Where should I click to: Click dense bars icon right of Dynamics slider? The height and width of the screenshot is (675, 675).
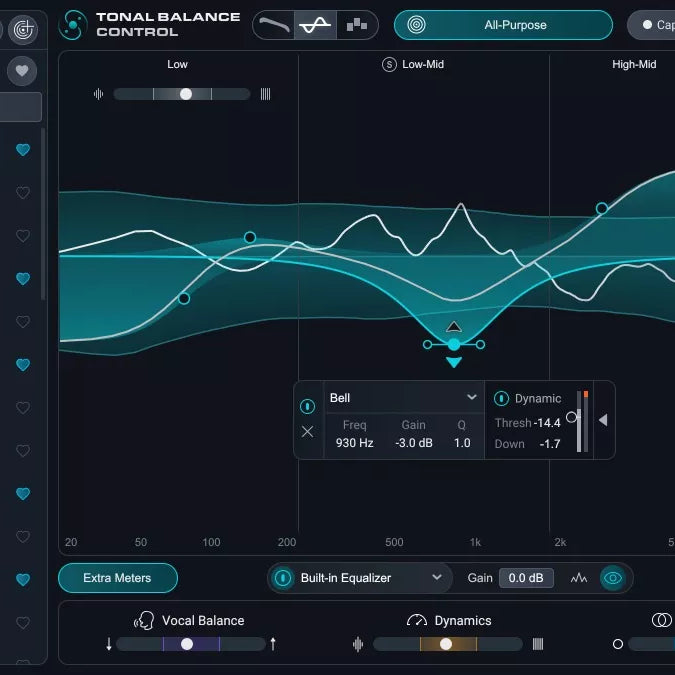point(538,644)
